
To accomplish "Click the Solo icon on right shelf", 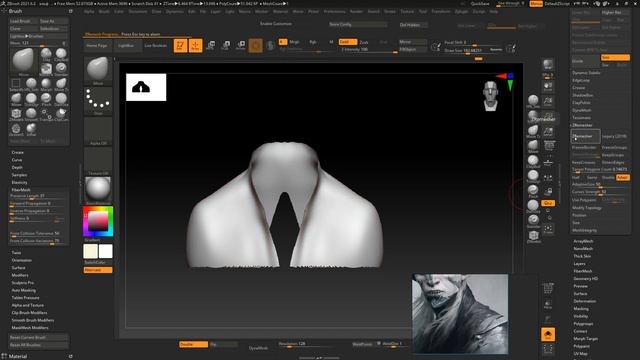I will pyautogui.click(x=548, y=335).
